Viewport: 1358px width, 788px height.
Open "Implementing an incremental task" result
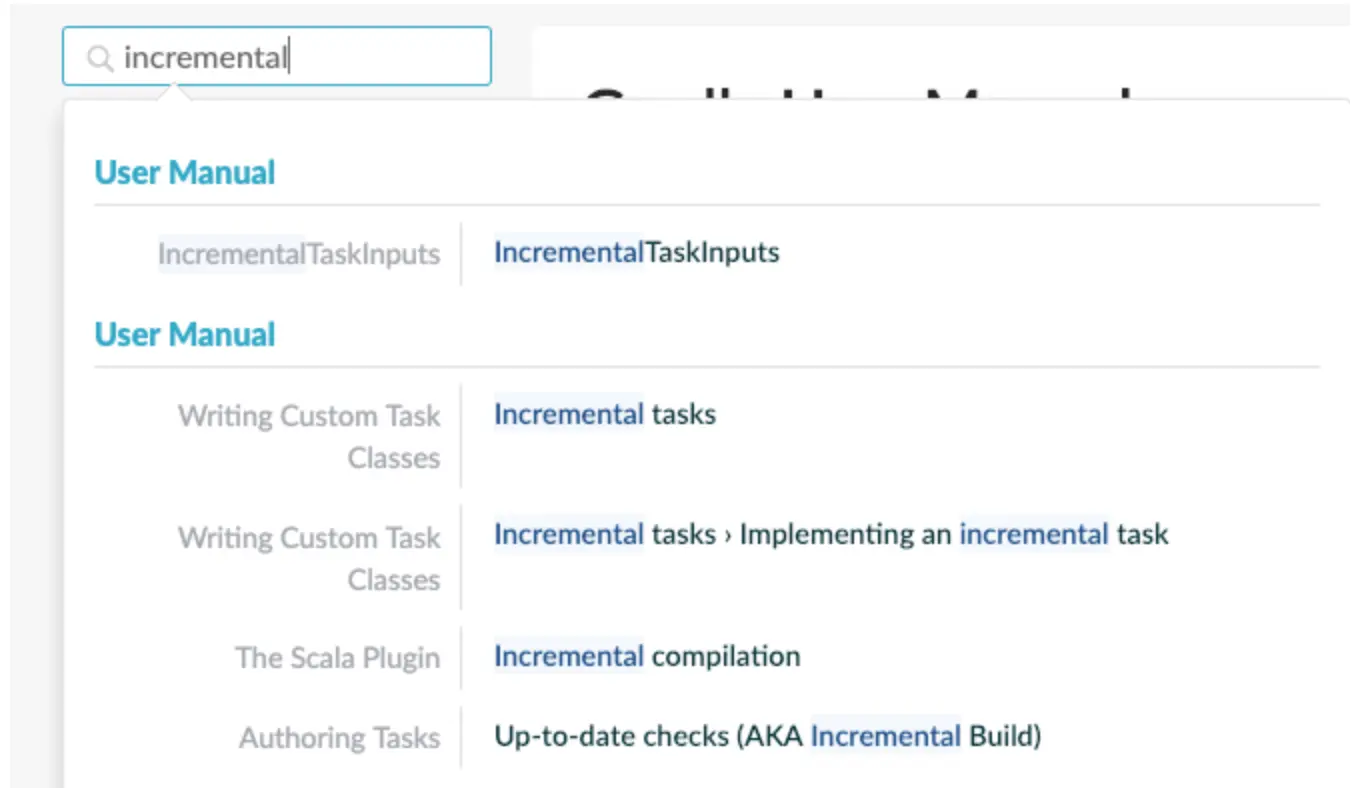pyautogui.click(x=830, y=534)
